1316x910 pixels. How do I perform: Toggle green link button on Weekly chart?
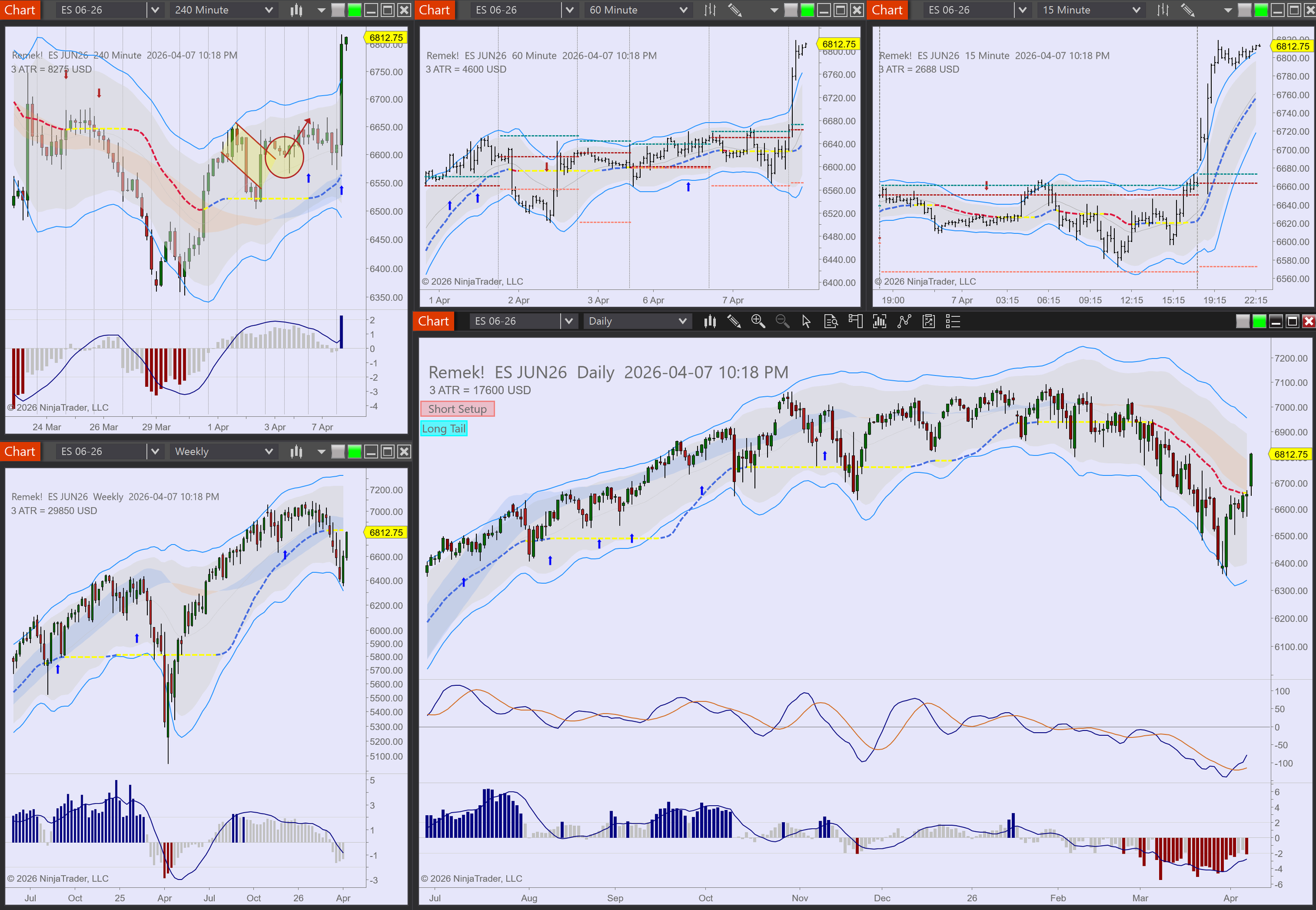[355, 452]
